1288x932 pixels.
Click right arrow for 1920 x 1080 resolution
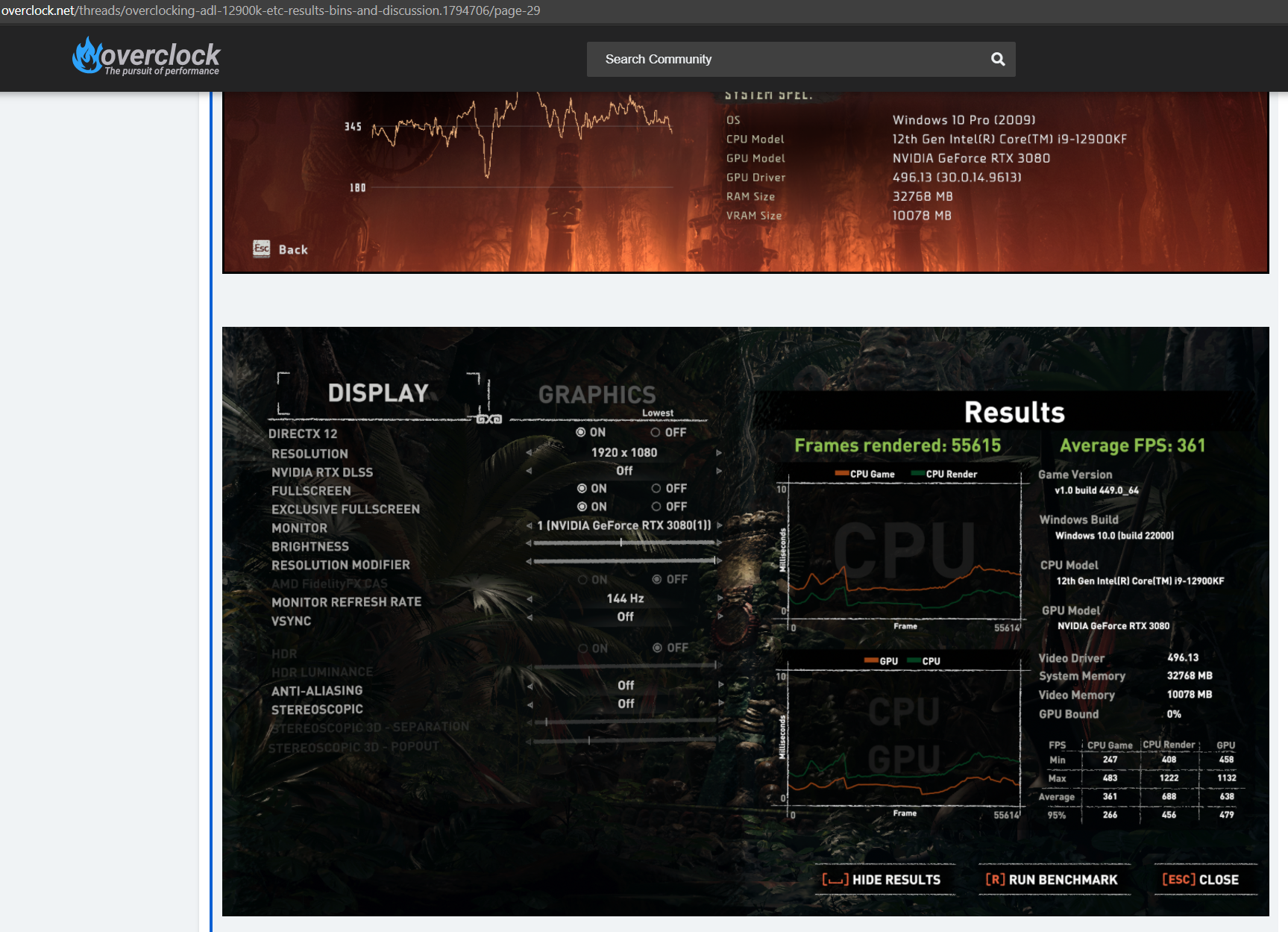(x=719, y=453)
